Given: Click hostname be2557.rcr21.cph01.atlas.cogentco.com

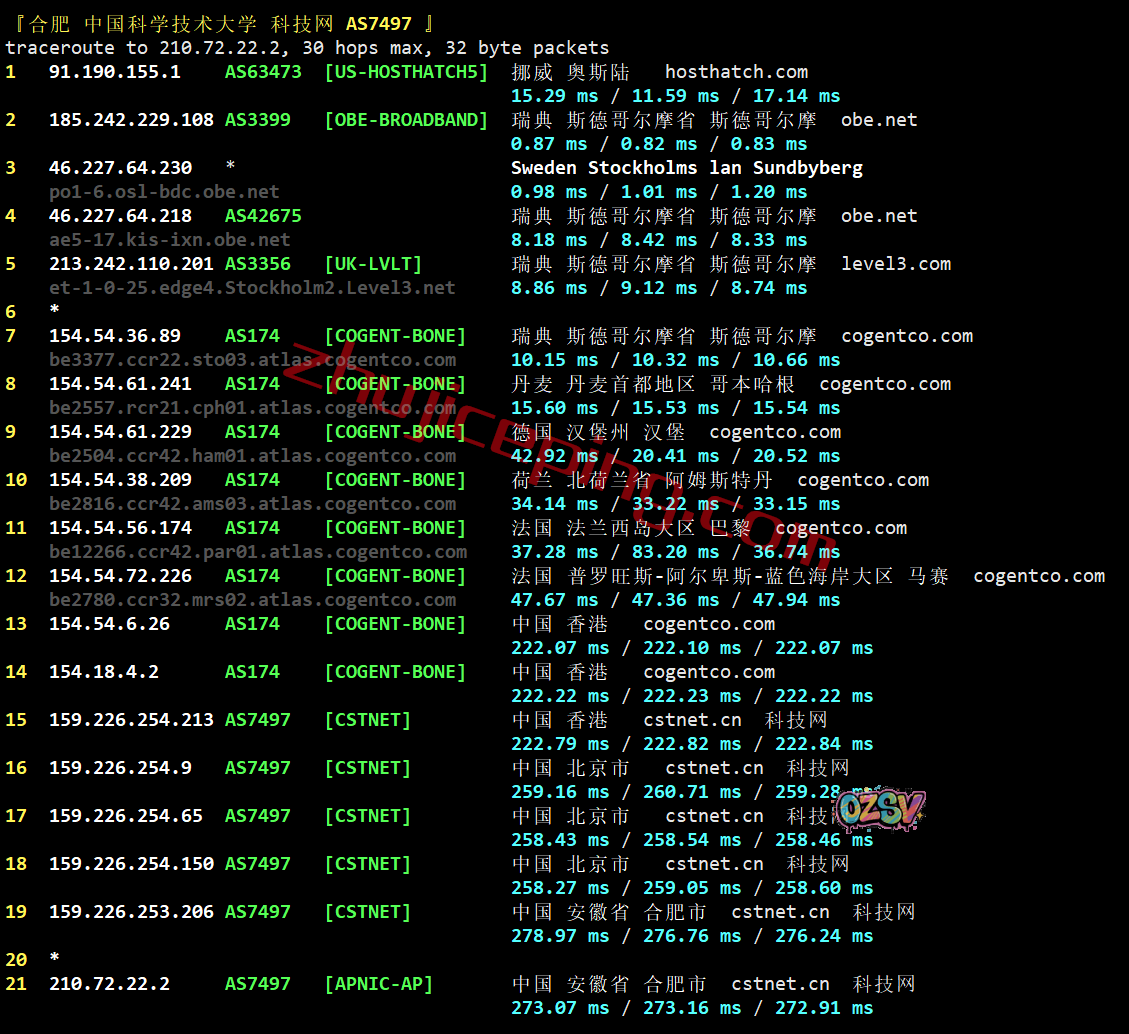Looking at the screenshot, I should click(x=252, y=408).
